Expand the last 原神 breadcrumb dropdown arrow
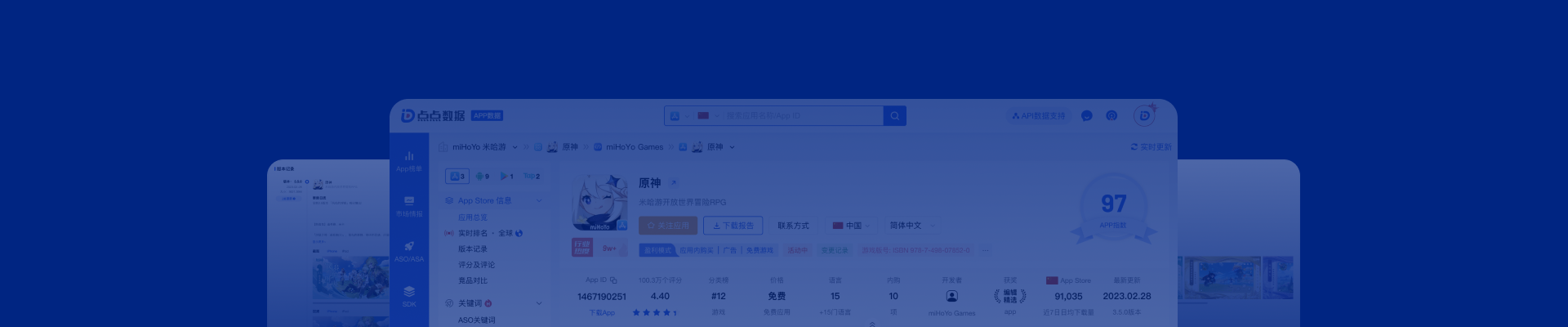Screen dimensions: 1568x327 click(x=732, y=147)
